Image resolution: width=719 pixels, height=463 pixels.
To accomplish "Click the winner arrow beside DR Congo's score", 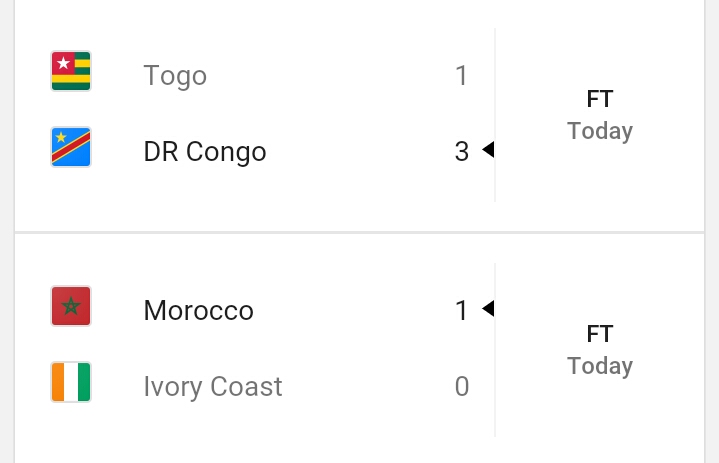I will click(x=488, y=149).
